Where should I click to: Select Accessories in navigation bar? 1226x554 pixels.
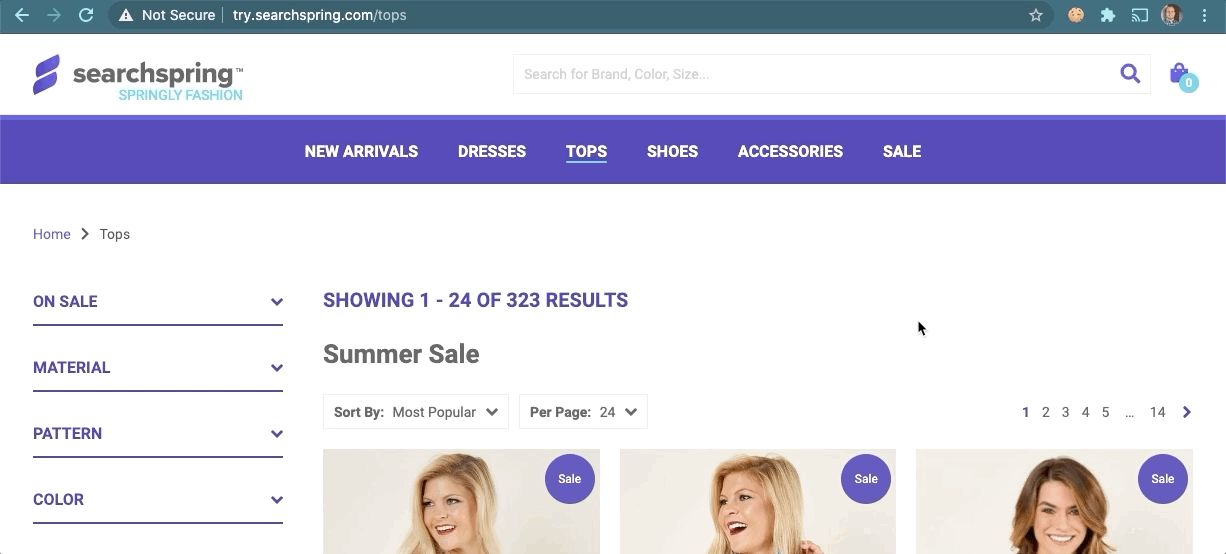click(790, 152)
